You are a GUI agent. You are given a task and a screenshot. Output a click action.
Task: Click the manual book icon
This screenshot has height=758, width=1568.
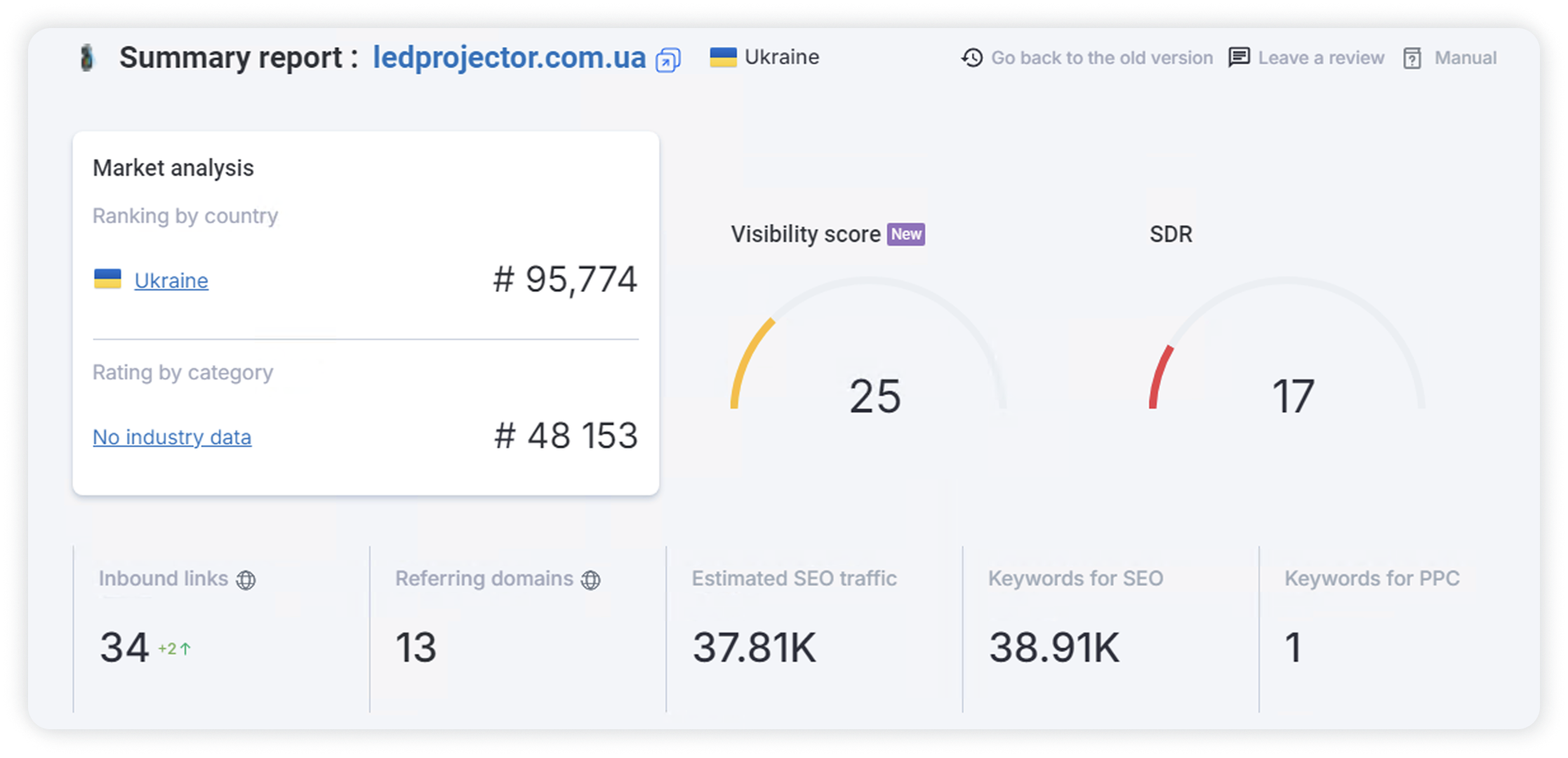(x=1412, y=58)
